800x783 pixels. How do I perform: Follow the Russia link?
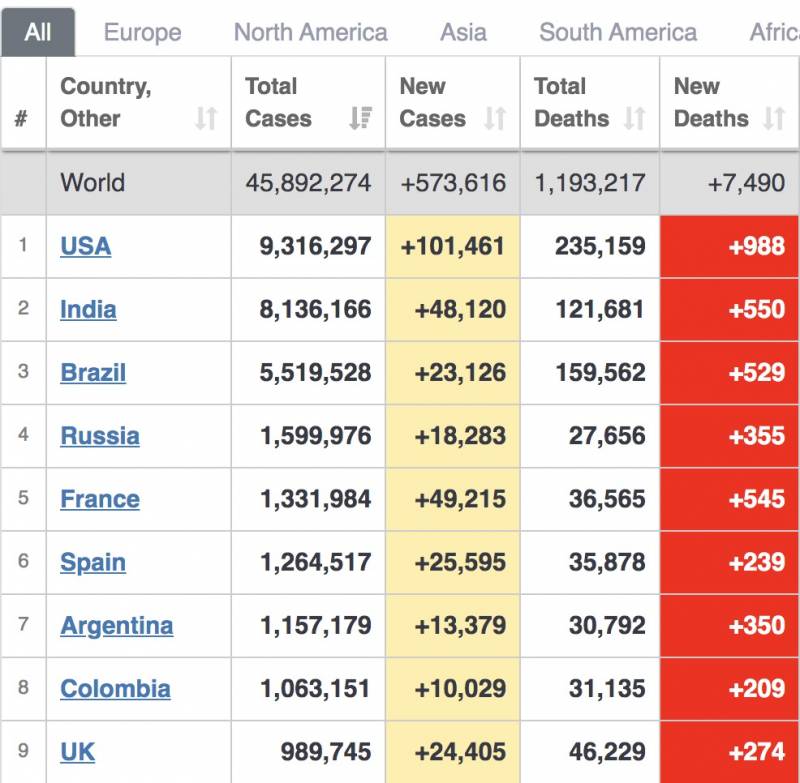pyautogui.click(x=99, y=436)
